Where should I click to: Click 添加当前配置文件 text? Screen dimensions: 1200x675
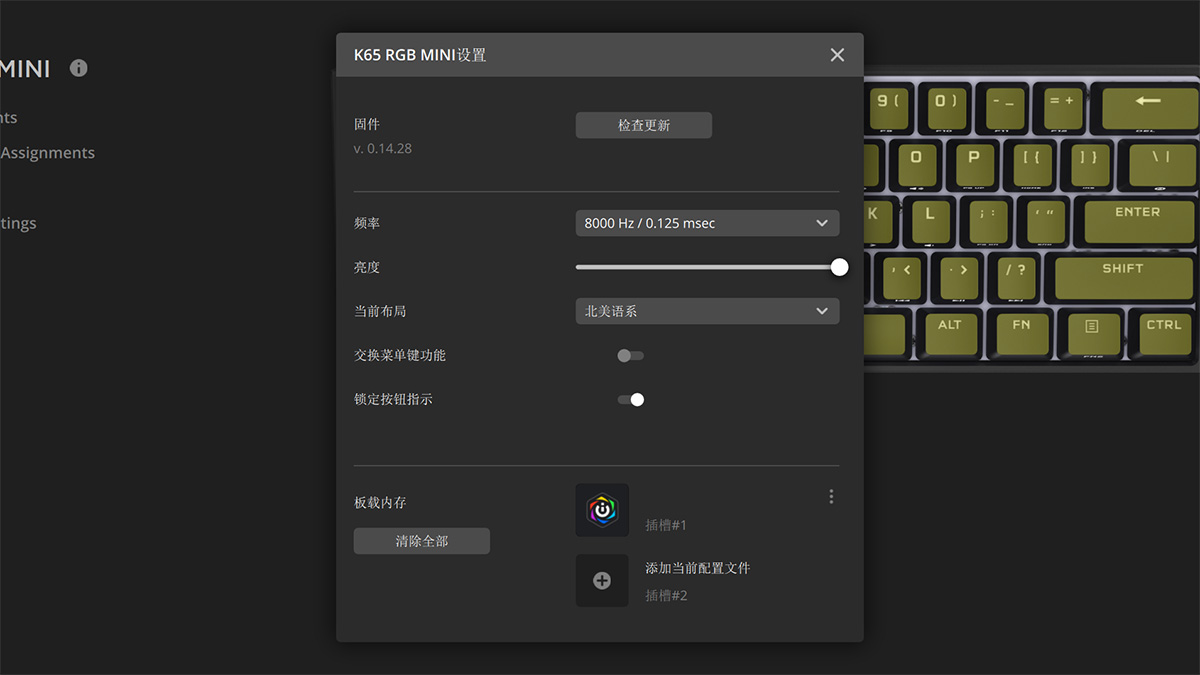point(698,568)
